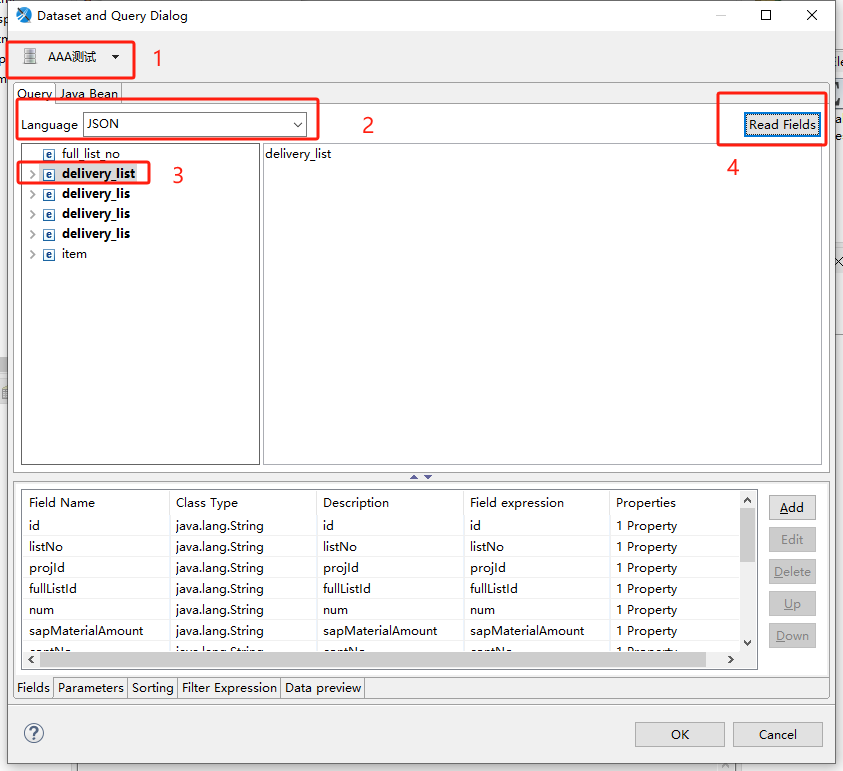Open the AAA测试 dataset dropdown

click(115, 58)
